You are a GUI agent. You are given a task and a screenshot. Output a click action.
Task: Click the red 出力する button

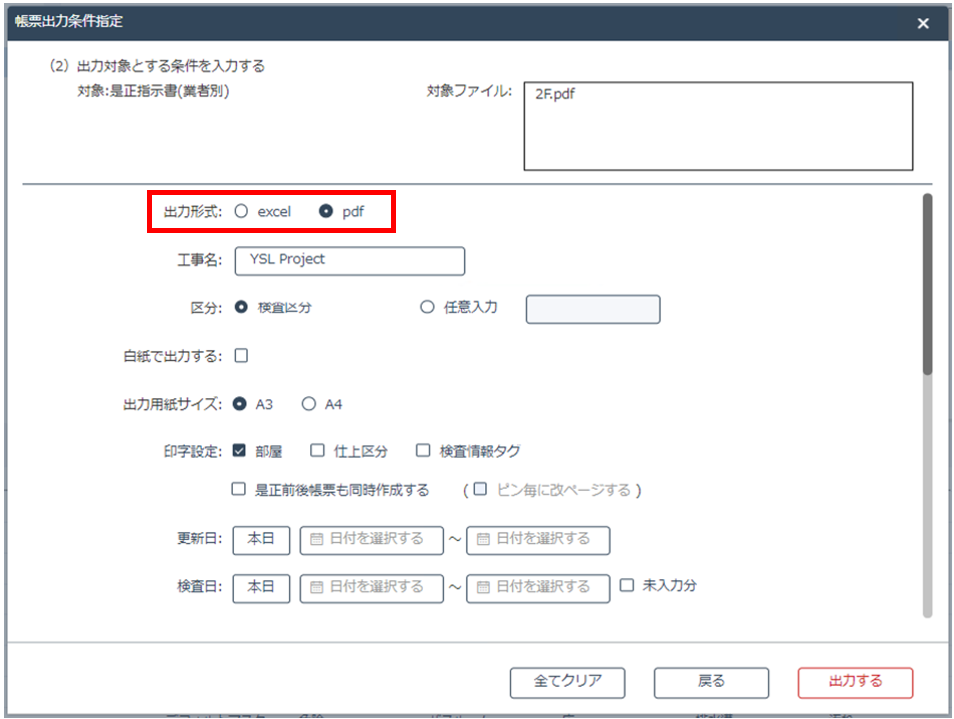click(x=855, y=682)
